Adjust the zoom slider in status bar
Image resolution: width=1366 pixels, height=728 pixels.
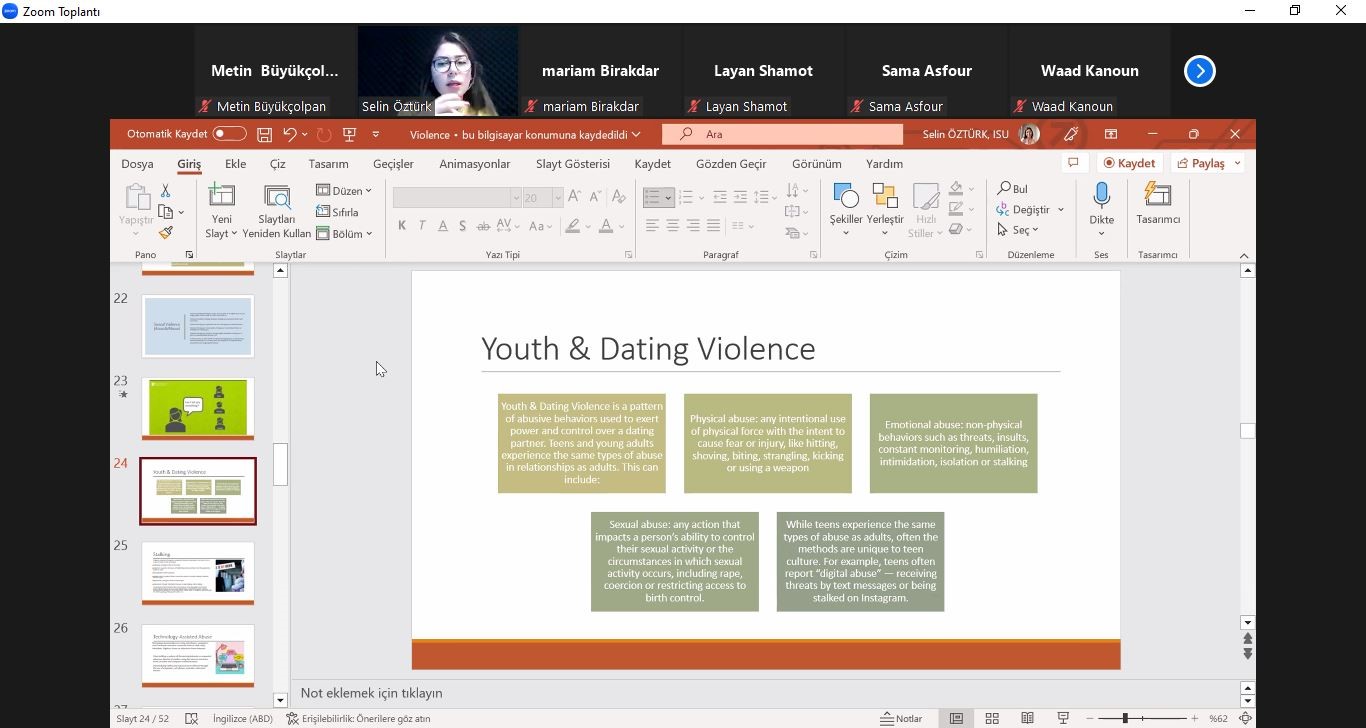click(x=1125, y=718)
